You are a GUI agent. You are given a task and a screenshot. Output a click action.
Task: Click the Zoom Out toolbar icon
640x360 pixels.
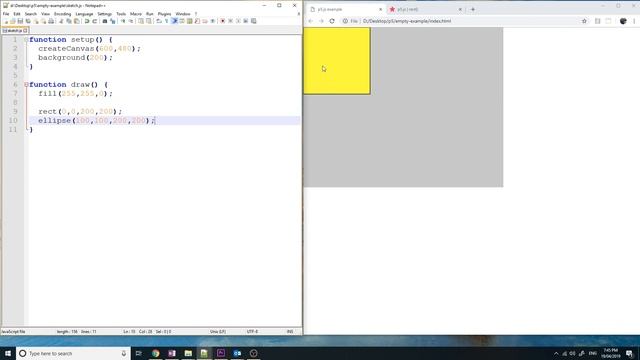click(131, 21)
